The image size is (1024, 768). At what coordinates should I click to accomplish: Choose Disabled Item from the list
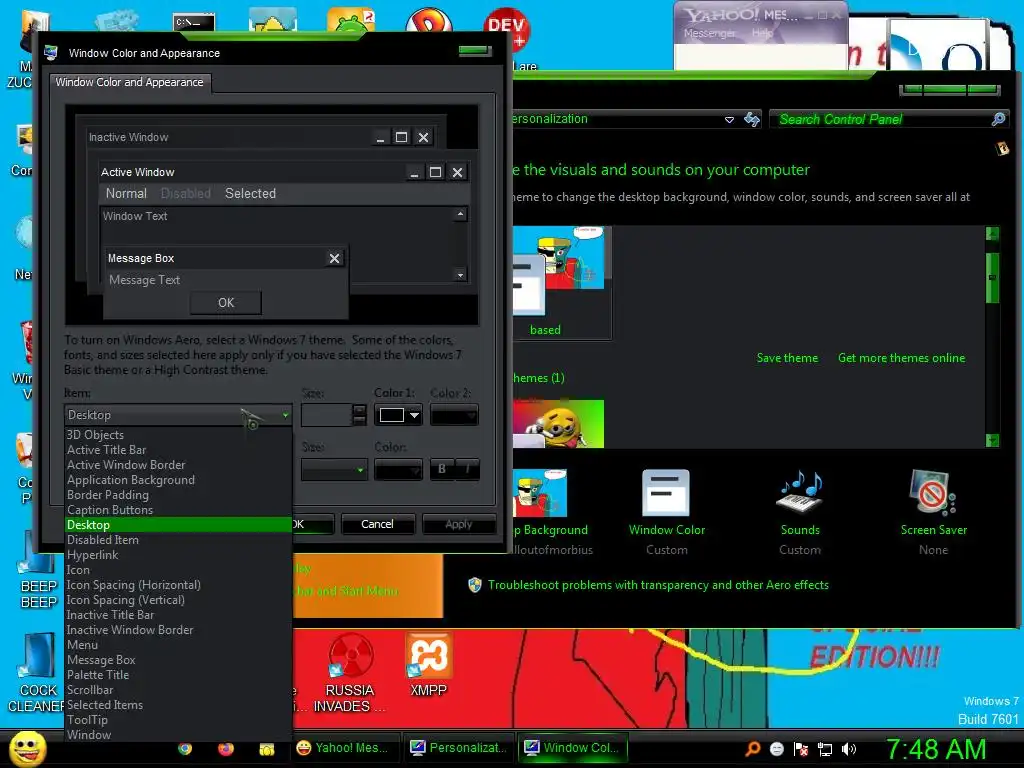[x=178, y=540]
